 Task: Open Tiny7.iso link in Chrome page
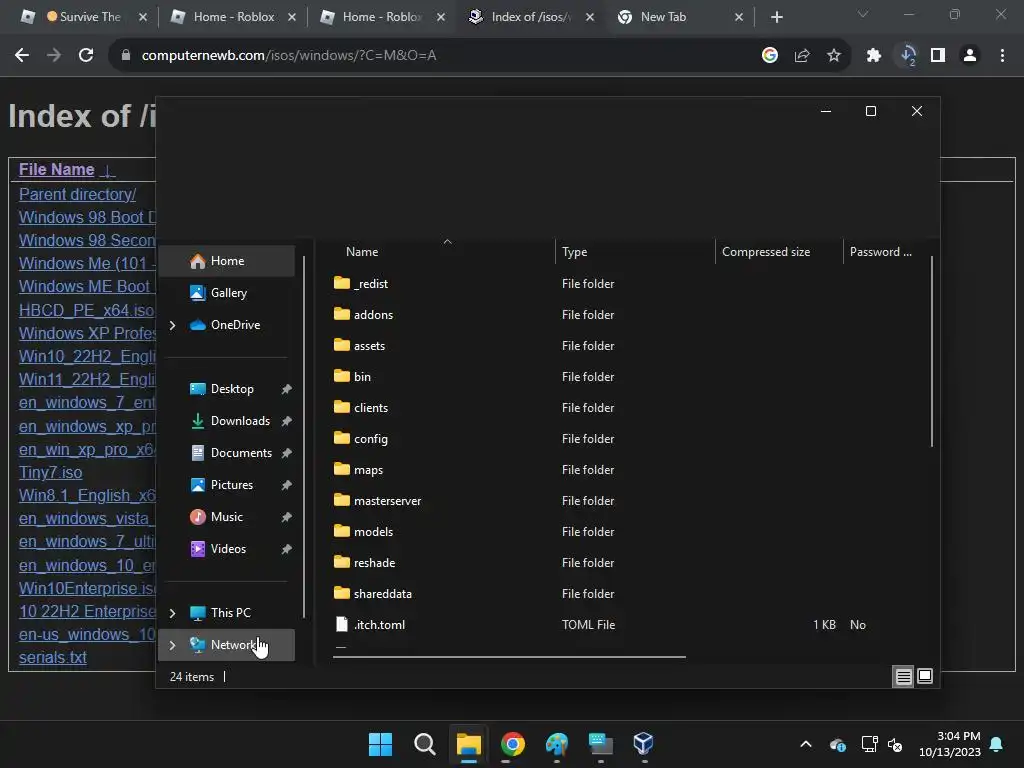[x=50, y=472]
